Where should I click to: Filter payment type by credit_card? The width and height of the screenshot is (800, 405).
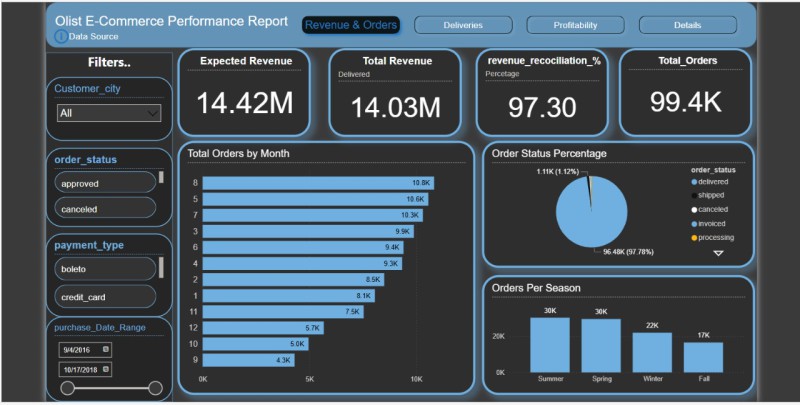coord(105,296)
